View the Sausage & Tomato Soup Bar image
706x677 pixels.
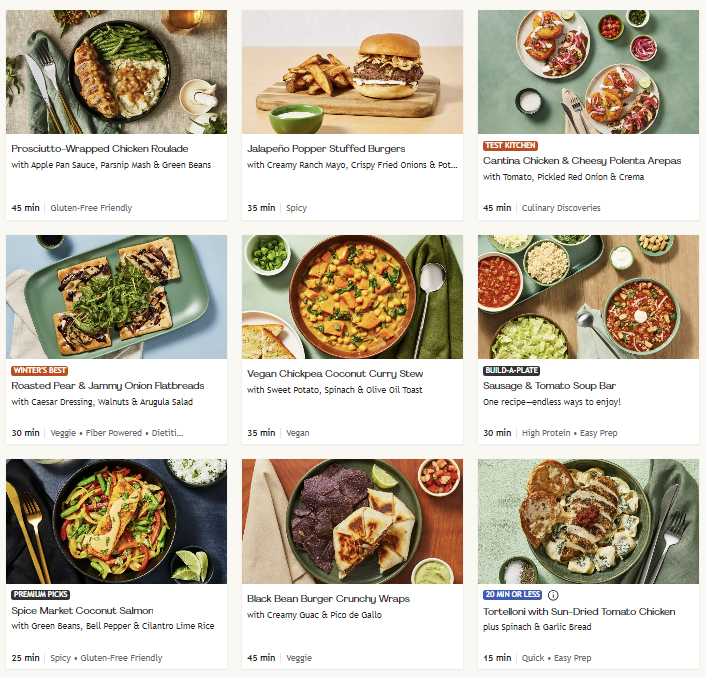tap(588, 297)
